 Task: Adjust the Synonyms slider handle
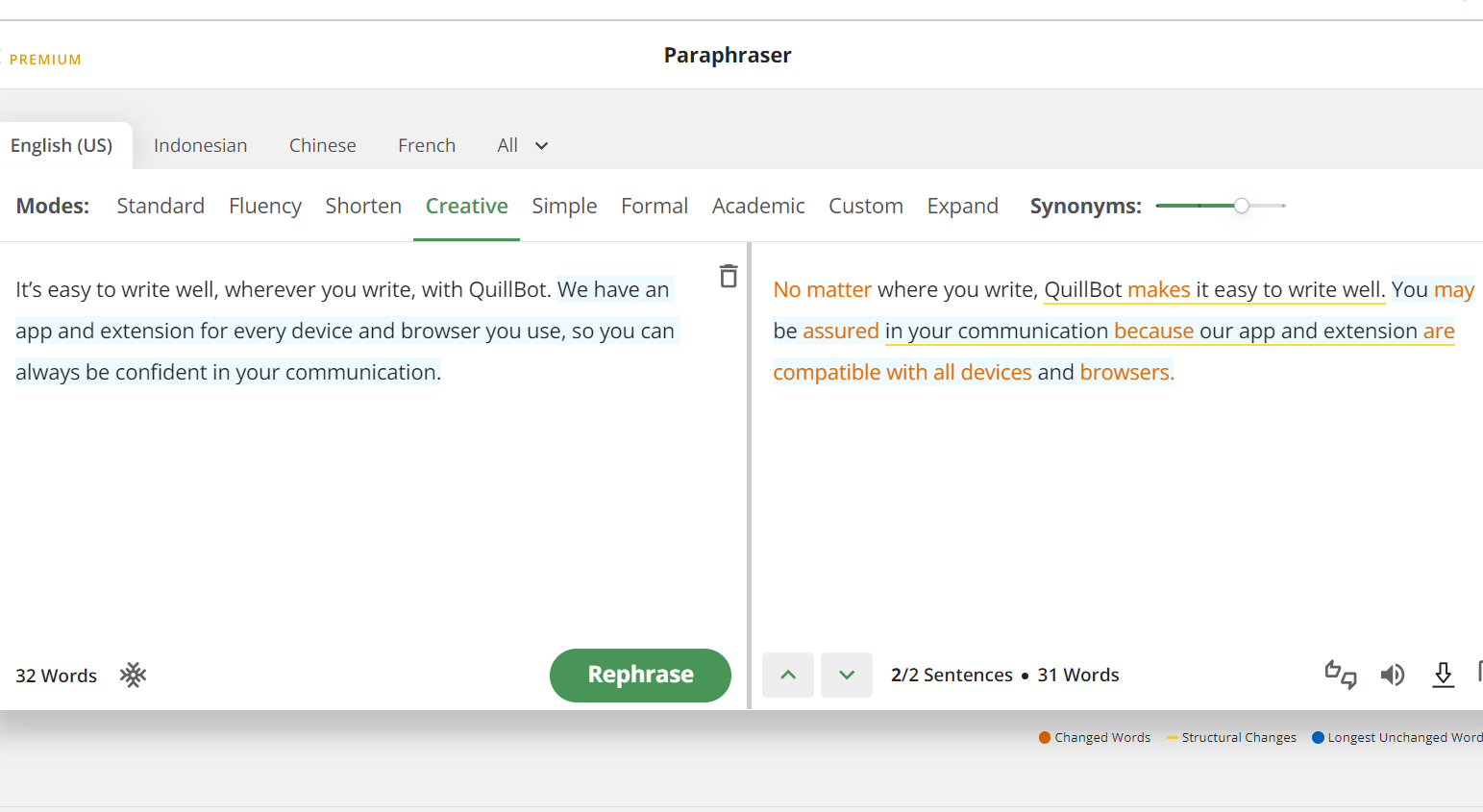[x=1242, y=206]
